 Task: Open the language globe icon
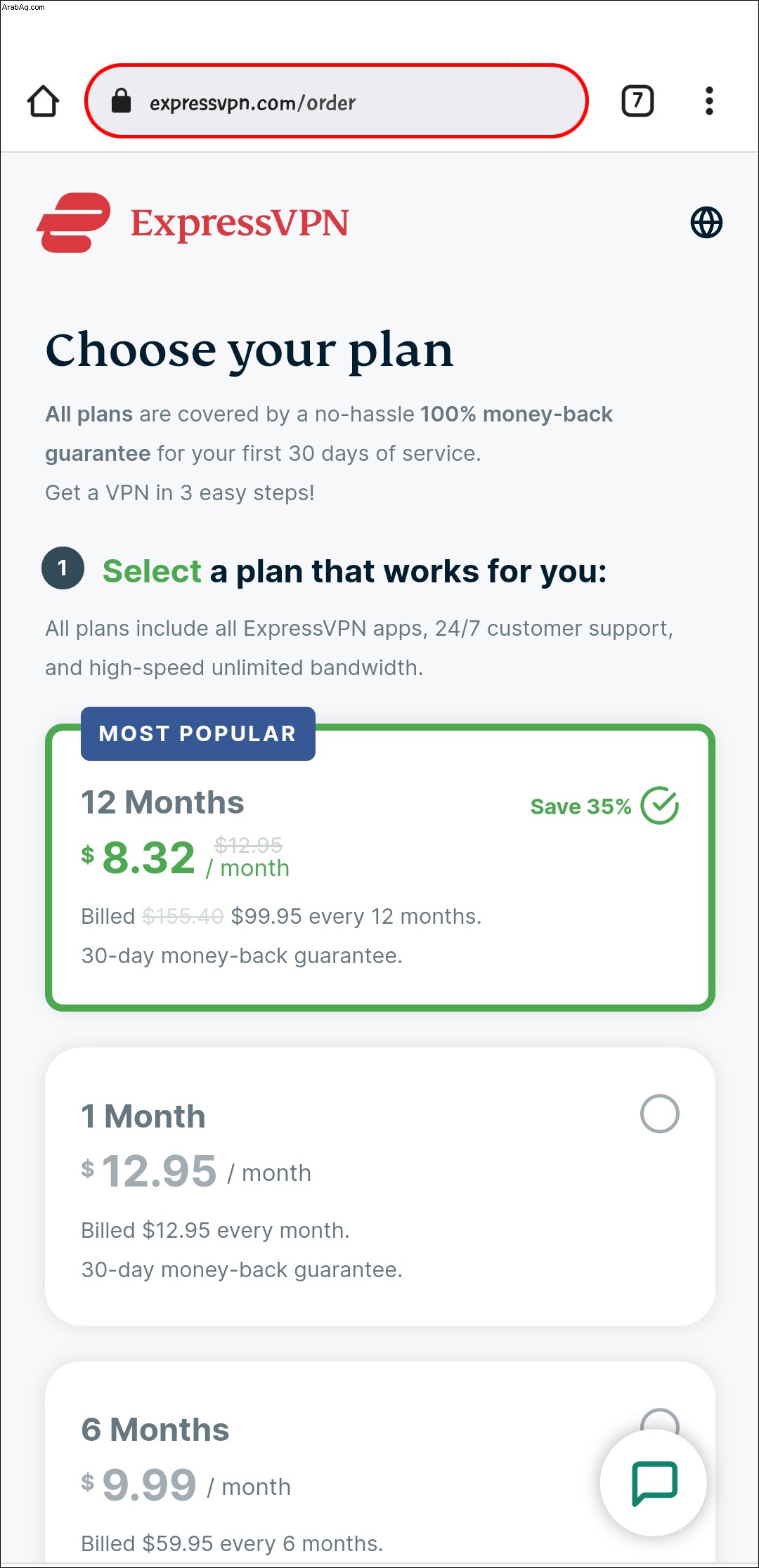pyautogui.click(x=706, y=223)
